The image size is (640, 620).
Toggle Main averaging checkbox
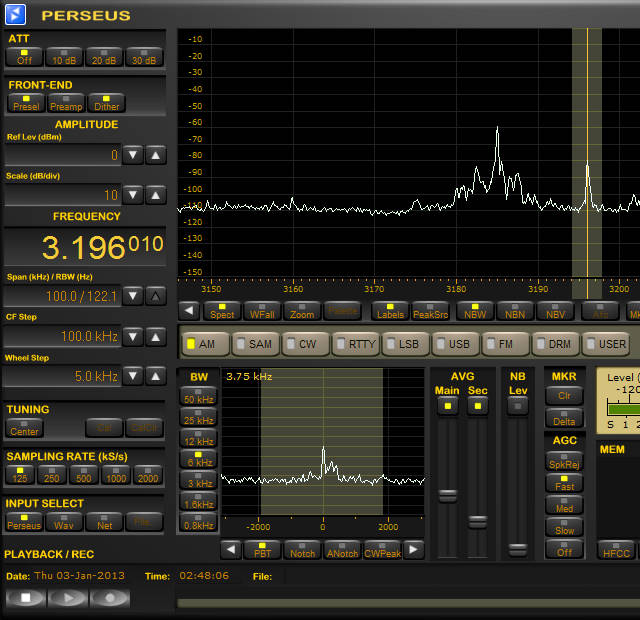click(x=448, y=406)
